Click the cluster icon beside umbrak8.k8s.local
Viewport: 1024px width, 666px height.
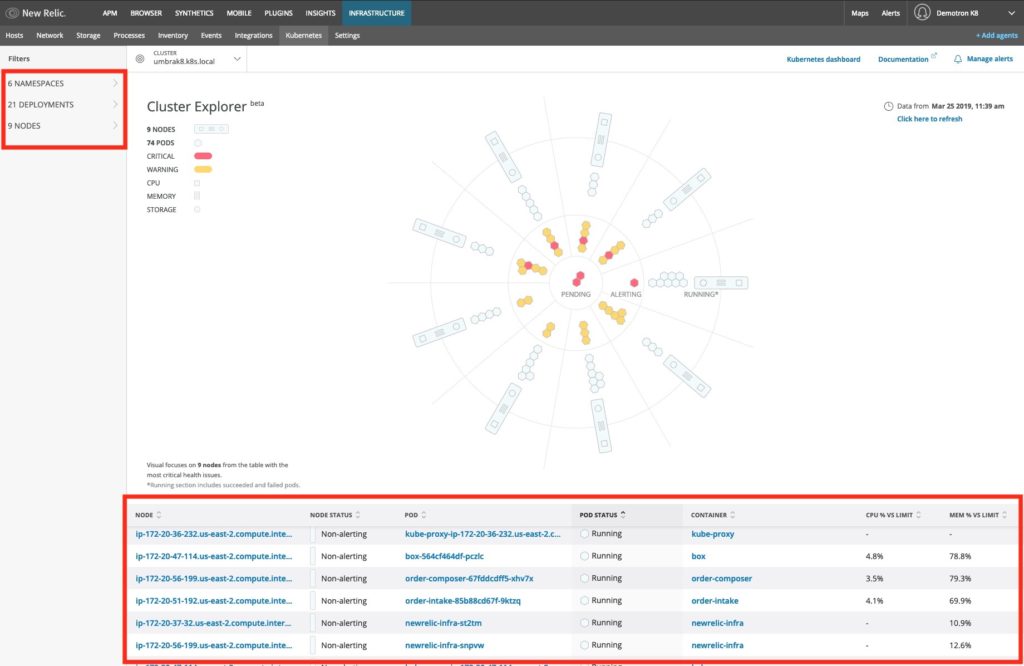point(140,59)
